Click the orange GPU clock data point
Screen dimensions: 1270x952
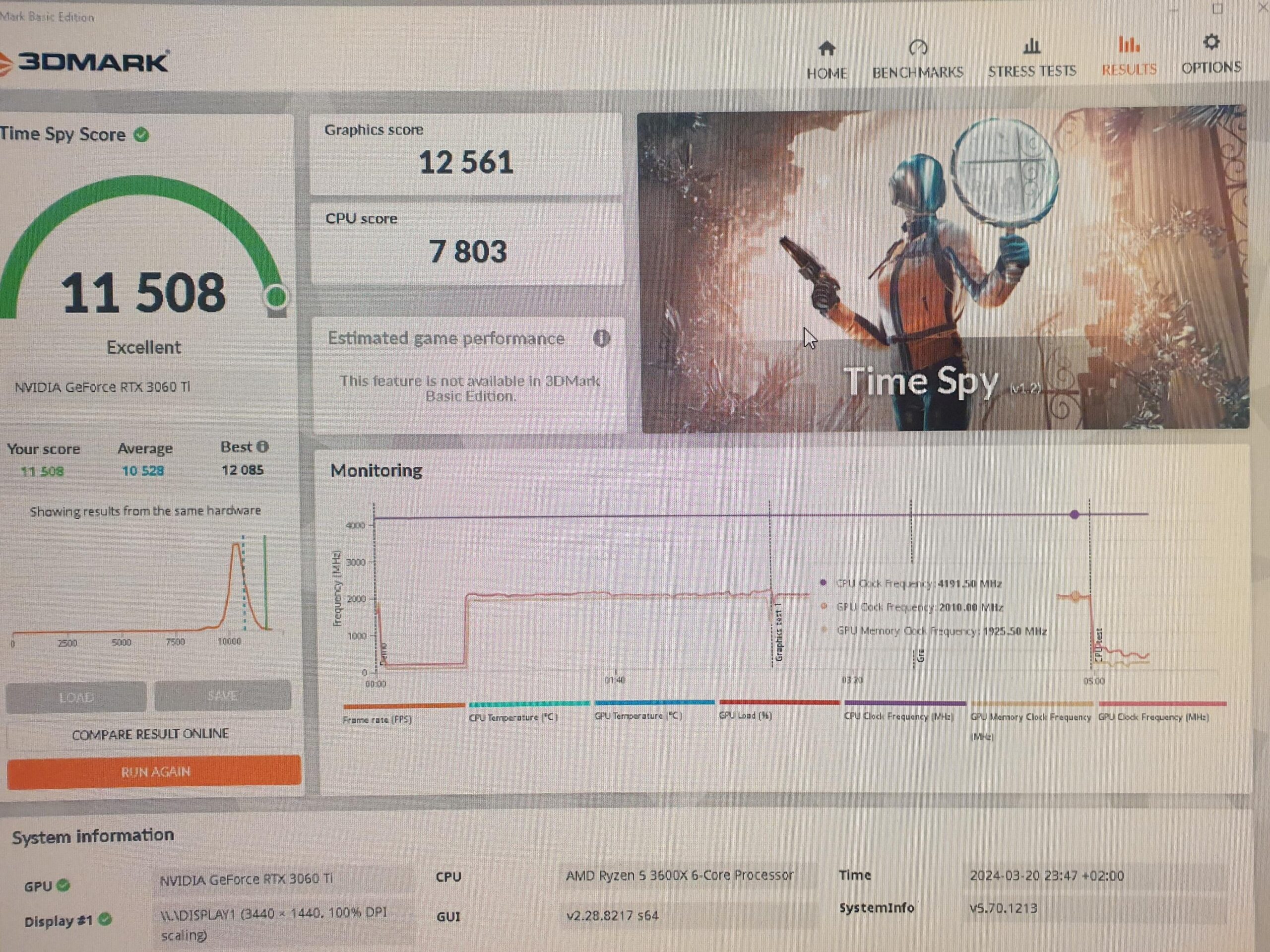coord(1076,597)
